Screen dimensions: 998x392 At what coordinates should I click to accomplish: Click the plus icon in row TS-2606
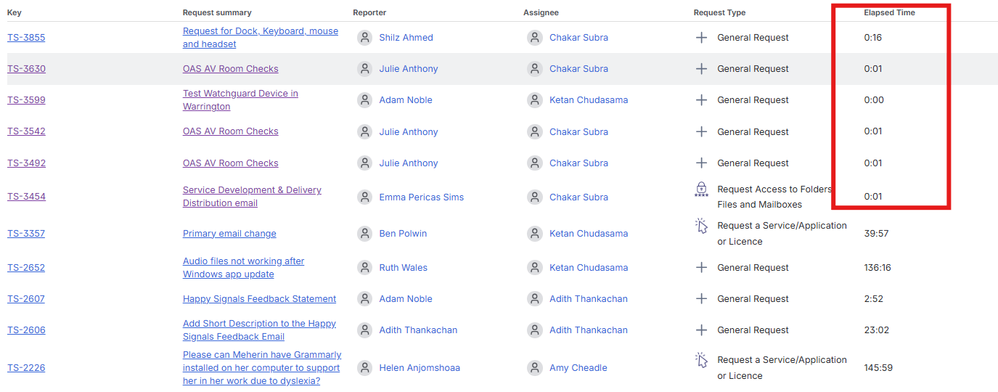pos(701,330)
